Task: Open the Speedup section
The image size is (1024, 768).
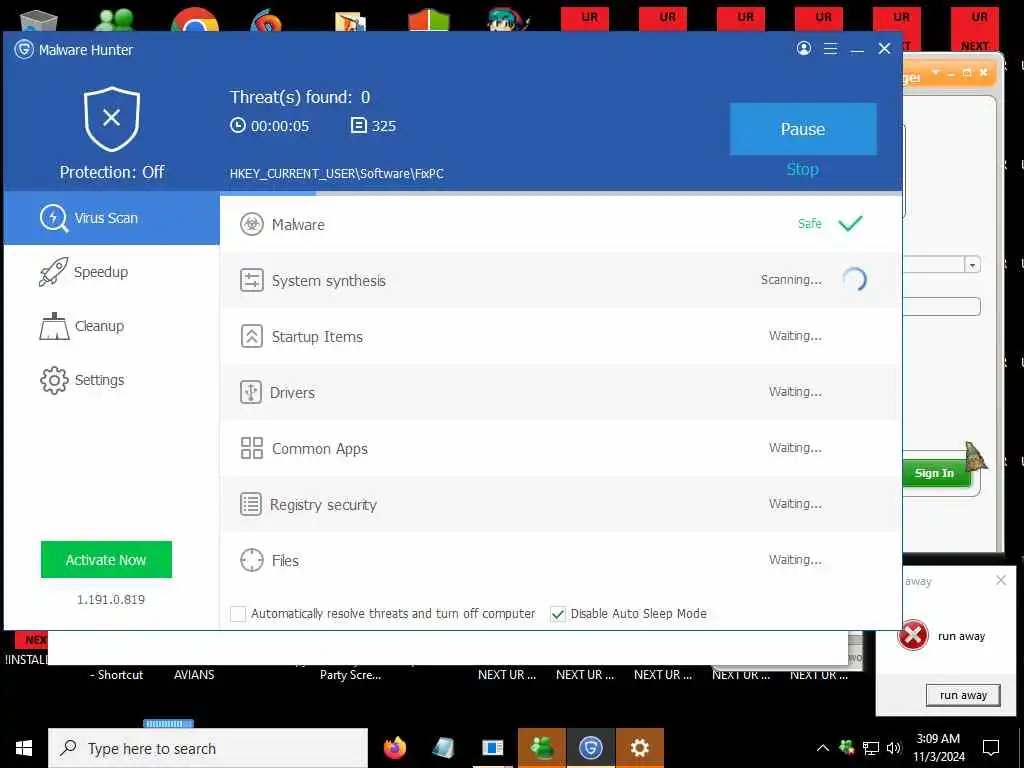Action: (x=112, y=272)
